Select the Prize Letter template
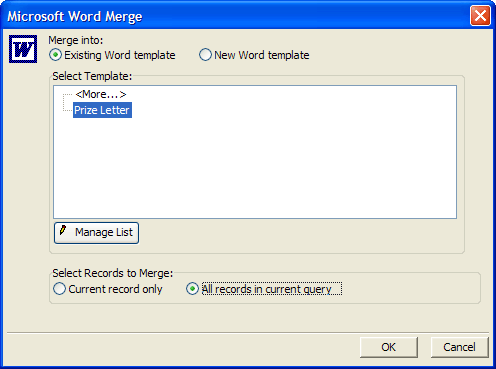Image resolution: width=496 pixels, height=369 pixels. tap(102, 110)
